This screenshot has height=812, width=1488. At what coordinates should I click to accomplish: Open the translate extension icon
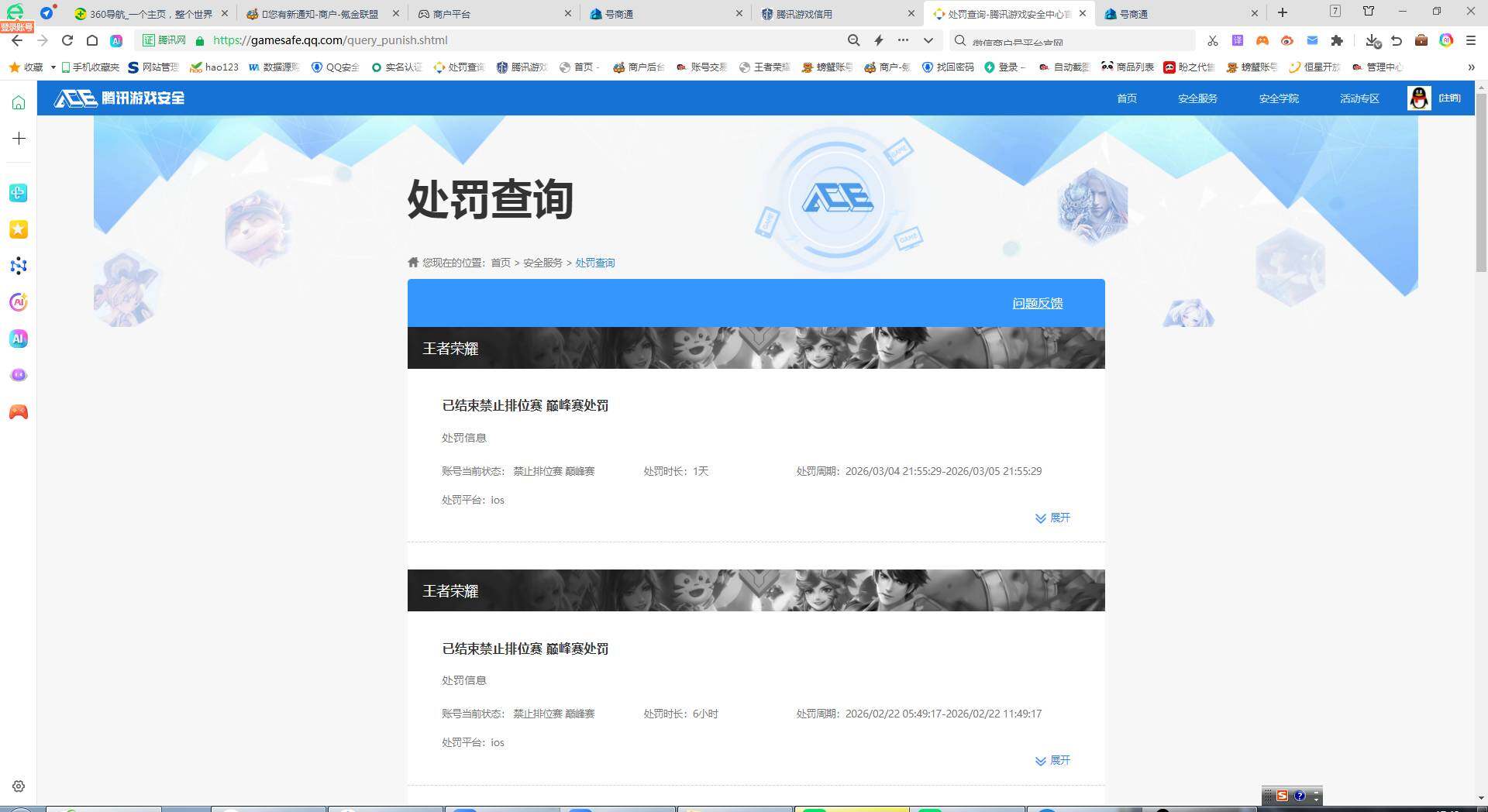(x=1237, y=40)
